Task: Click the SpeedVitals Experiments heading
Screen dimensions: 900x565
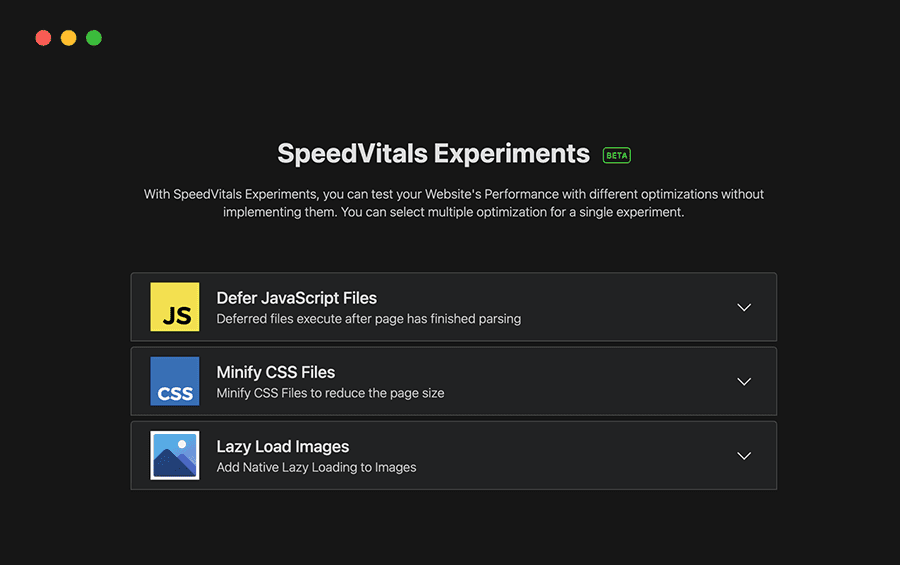Action: [433, 154]
